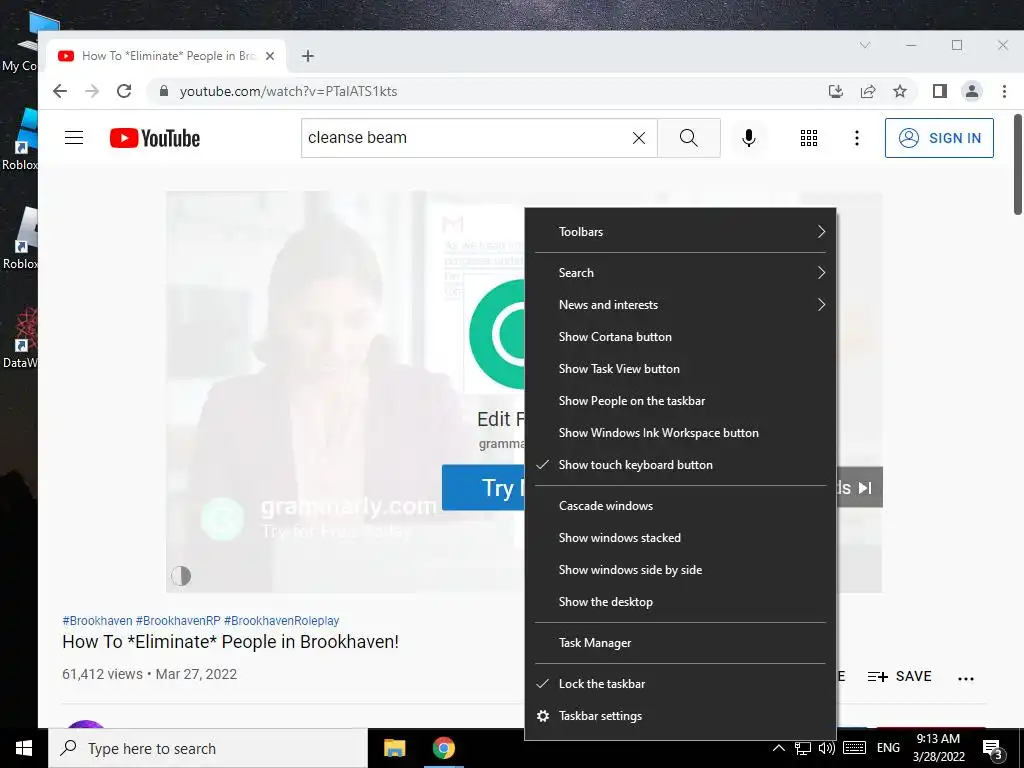This screenshot has width=1024, height=768.
Task: Uncheck Lock the taskbar
Action: click(x=680, y=684)
